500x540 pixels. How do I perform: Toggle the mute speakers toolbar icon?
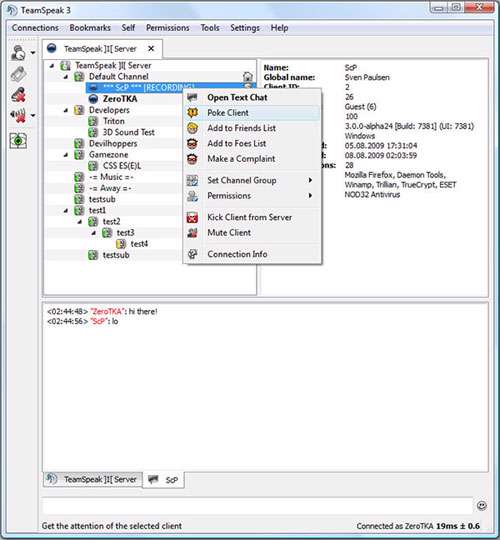(18, 115)
